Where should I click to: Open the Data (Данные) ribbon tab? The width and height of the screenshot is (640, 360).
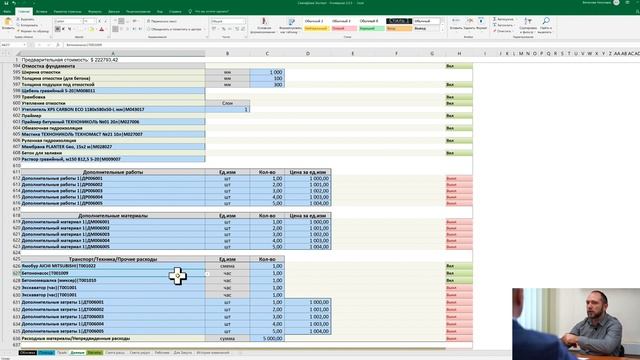tap(114, 11)
